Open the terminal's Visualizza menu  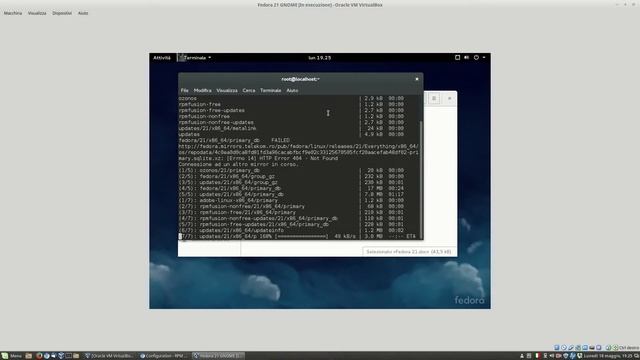pyautogui.click(x=227, y=90)
